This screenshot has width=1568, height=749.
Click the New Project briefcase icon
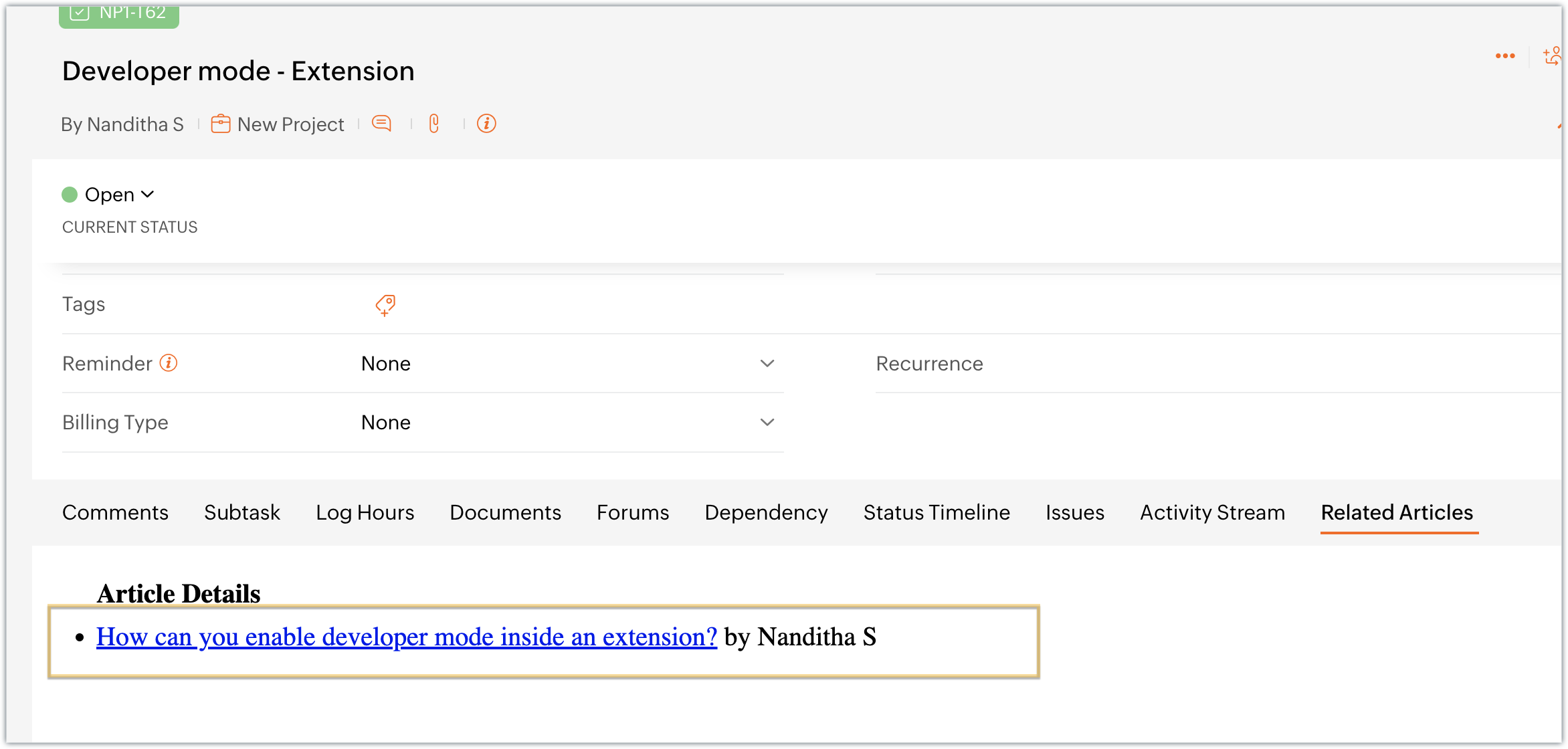(x=221, y=124)
